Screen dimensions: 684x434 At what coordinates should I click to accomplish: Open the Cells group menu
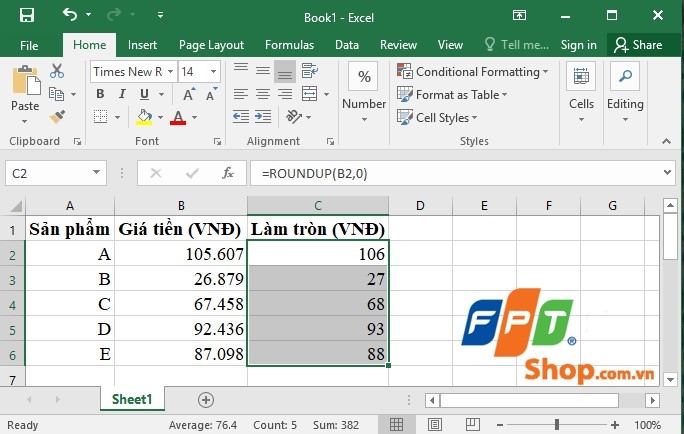[x=581, y=92]
